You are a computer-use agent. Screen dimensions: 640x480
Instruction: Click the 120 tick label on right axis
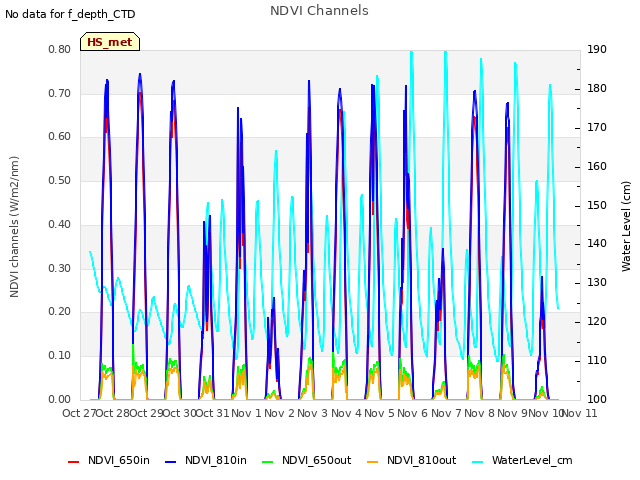tap(597, 322)
